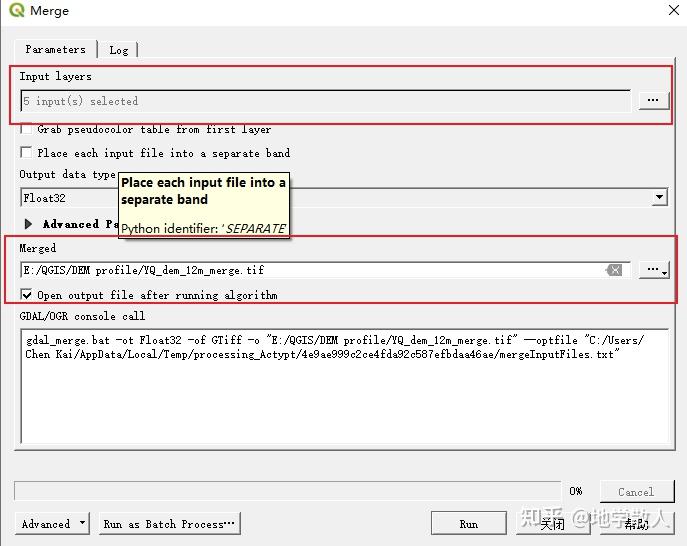Click Run as Batch Process button
Viewport: 687px width, 546px height.
(x=170, y=524)
